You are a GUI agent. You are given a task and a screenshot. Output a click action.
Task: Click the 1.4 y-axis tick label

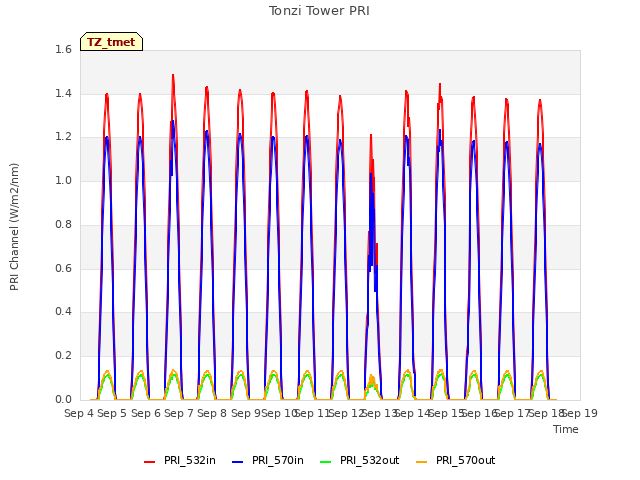(x=63, y=93)
